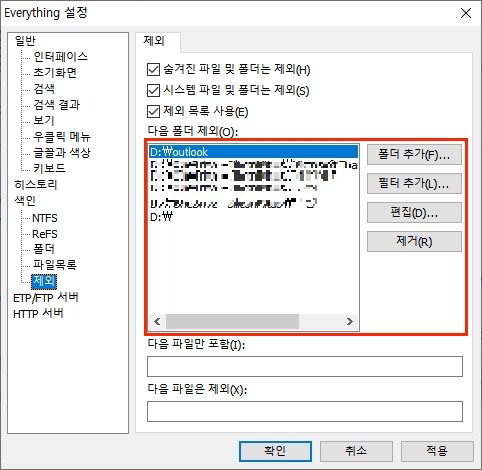Click left arrow of list scrollbar
Image resolution: width=482 pixels, height=470 pixels.
[x=157, y=321]
